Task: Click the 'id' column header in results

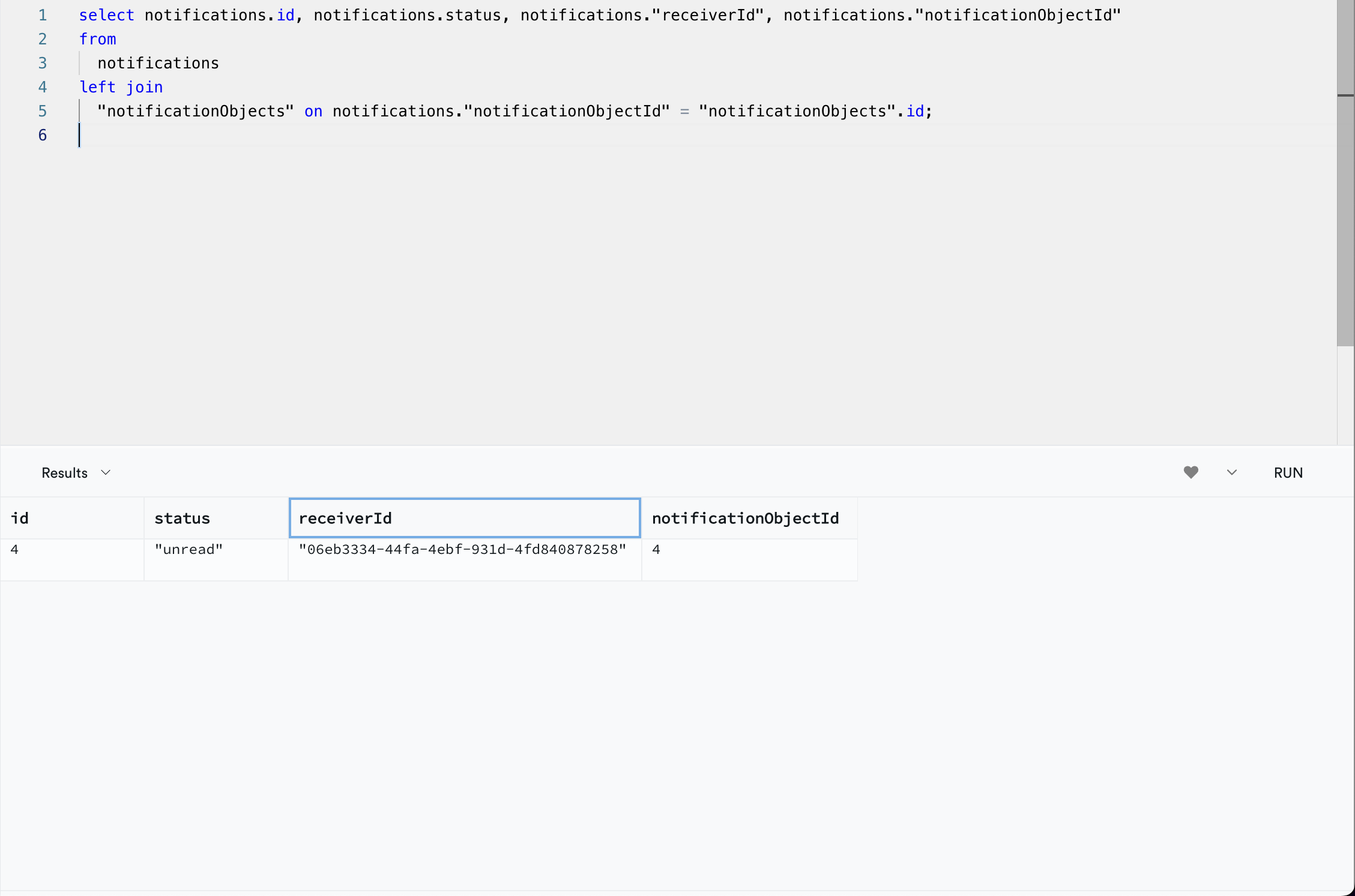Action: 20,517
